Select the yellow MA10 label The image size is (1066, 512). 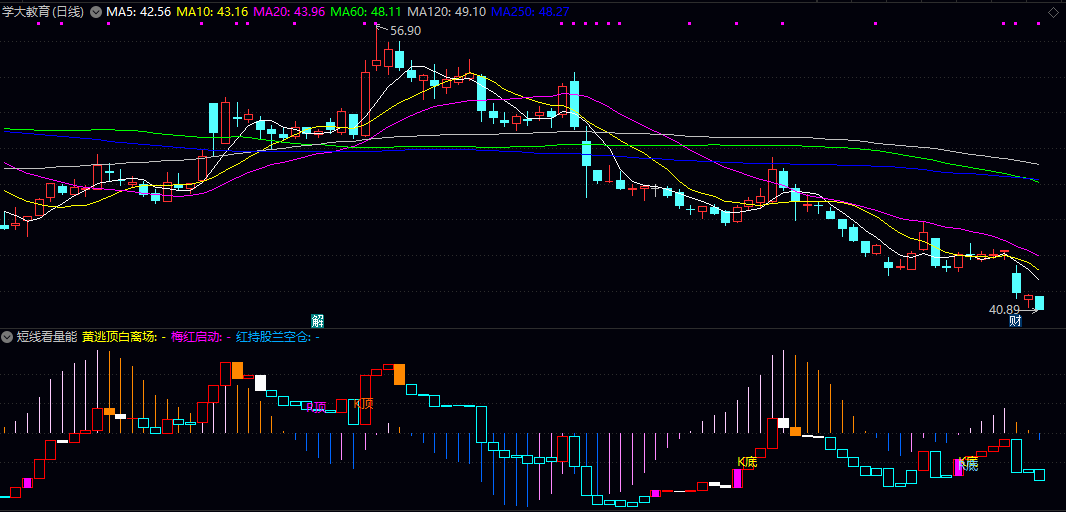tap(212, 12)
